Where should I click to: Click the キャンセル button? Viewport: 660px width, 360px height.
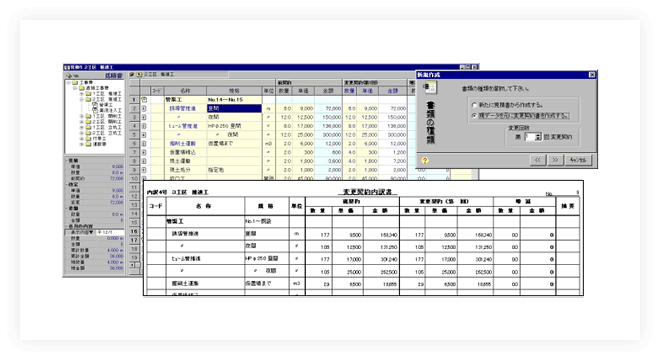point(578,160)
